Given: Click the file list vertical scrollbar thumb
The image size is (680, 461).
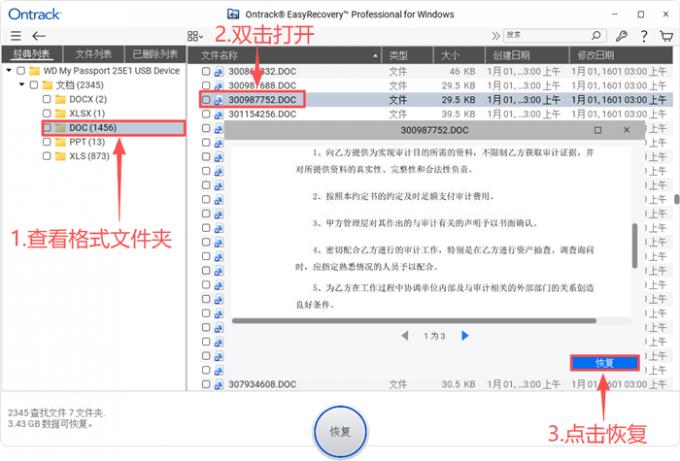Looking at the screenshot, I should (x=676, y=199).
